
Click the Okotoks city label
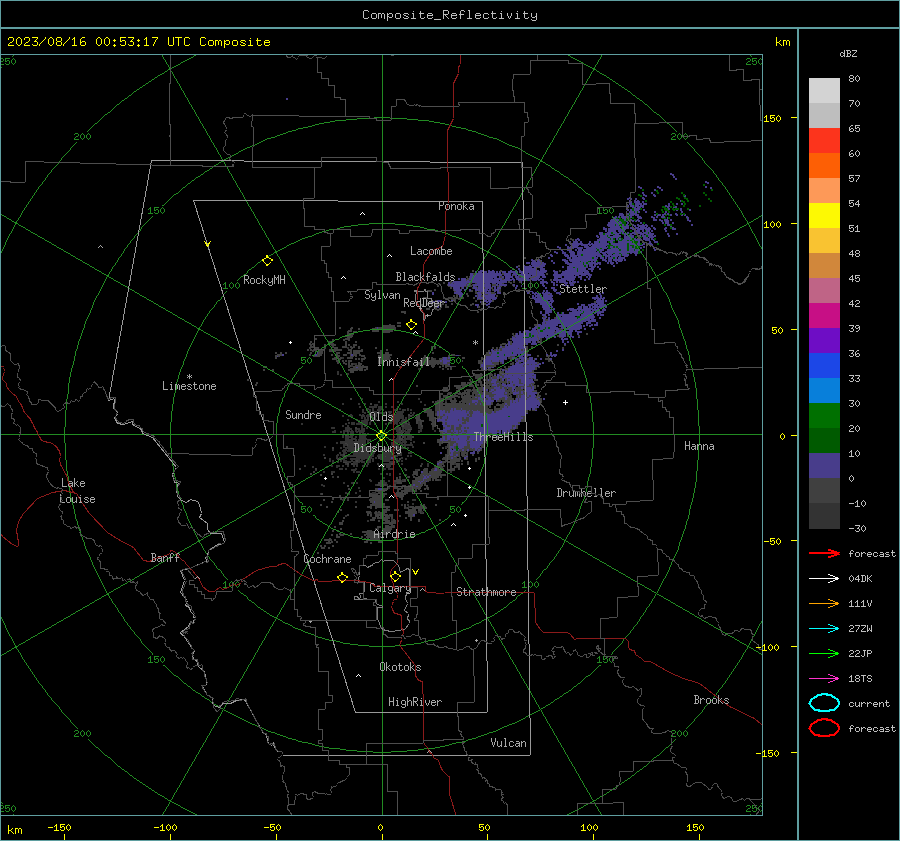coord(400,667)
